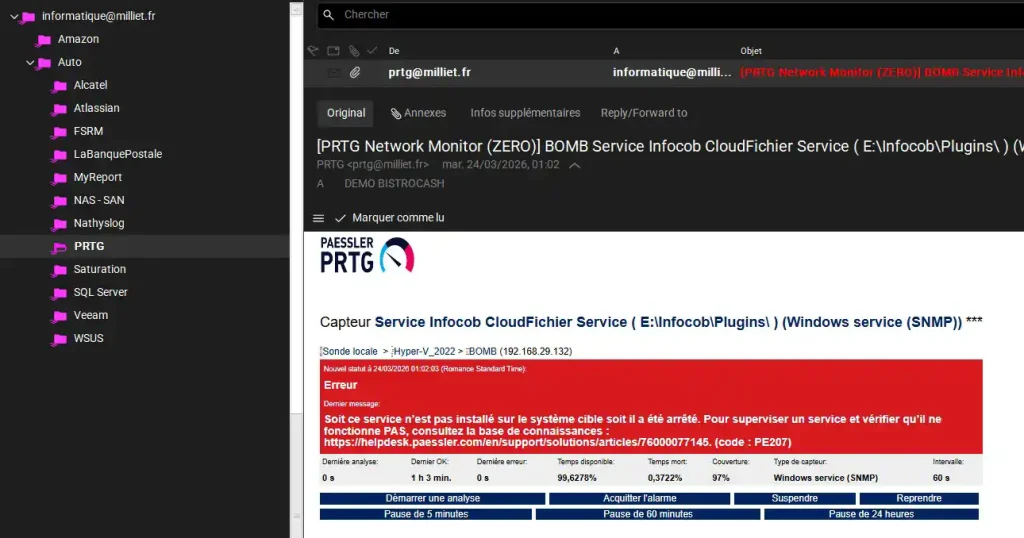
Task: Click the Acquitter l'alarme button
Action: (x=639, y=498)
